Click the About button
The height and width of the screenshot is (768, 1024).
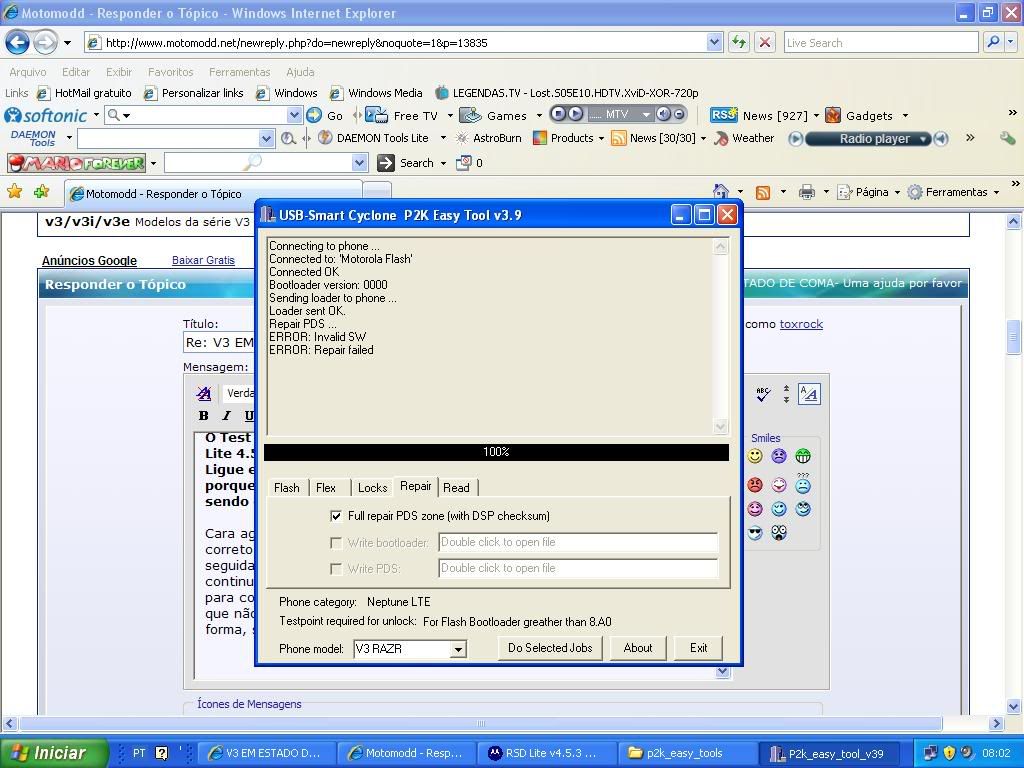click(637, 648)
